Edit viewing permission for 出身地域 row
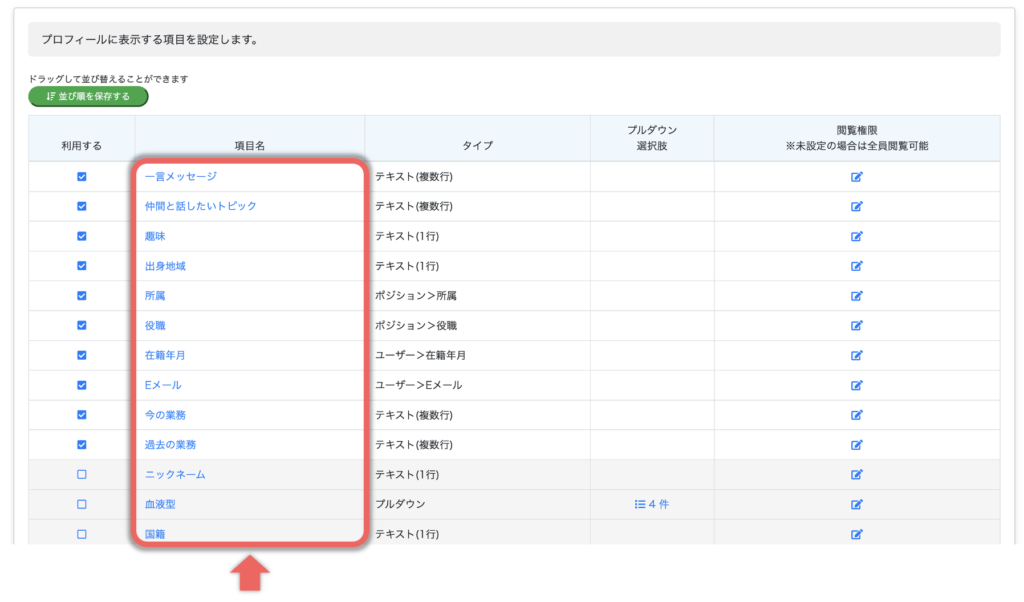Image resolution: width=1024 pixels, height=602 pixels. point(856,266)
